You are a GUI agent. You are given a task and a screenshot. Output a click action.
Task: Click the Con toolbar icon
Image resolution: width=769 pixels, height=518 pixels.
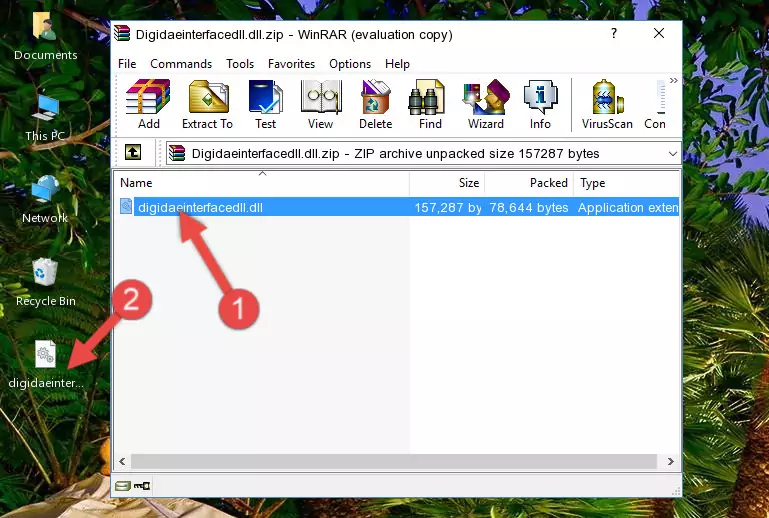(655, 104)
